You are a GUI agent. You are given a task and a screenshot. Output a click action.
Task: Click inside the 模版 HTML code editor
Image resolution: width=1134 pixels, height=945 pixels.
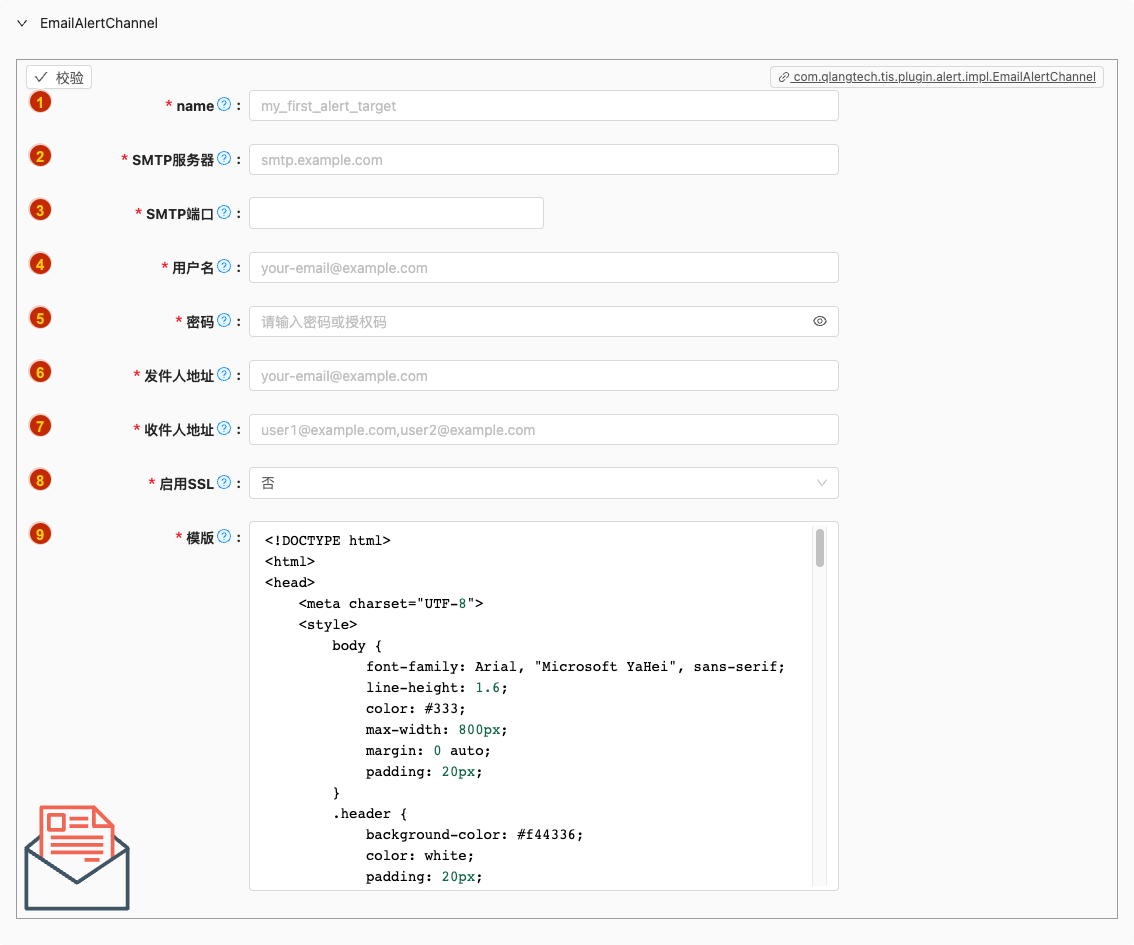point(530,700)
